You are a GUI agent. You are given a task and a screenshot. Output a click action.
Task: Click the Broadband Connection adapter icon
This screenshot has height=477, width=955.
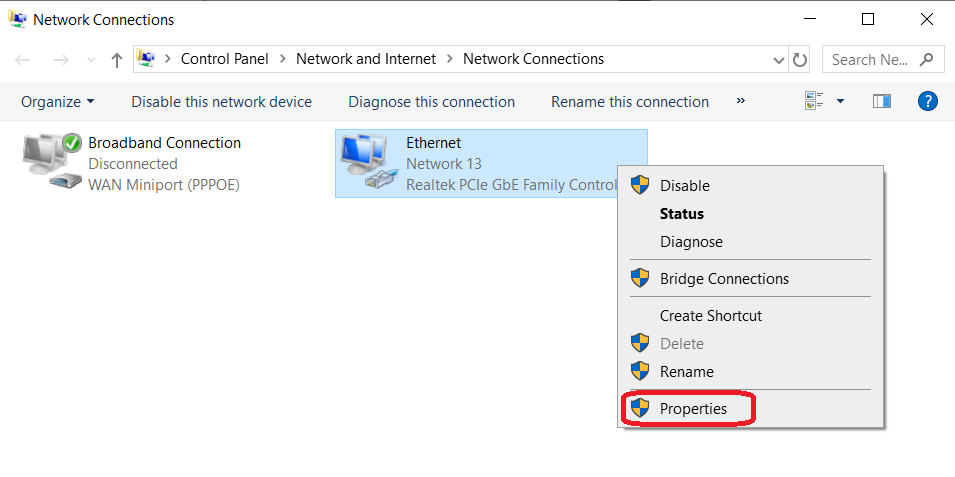coord(52,163)
